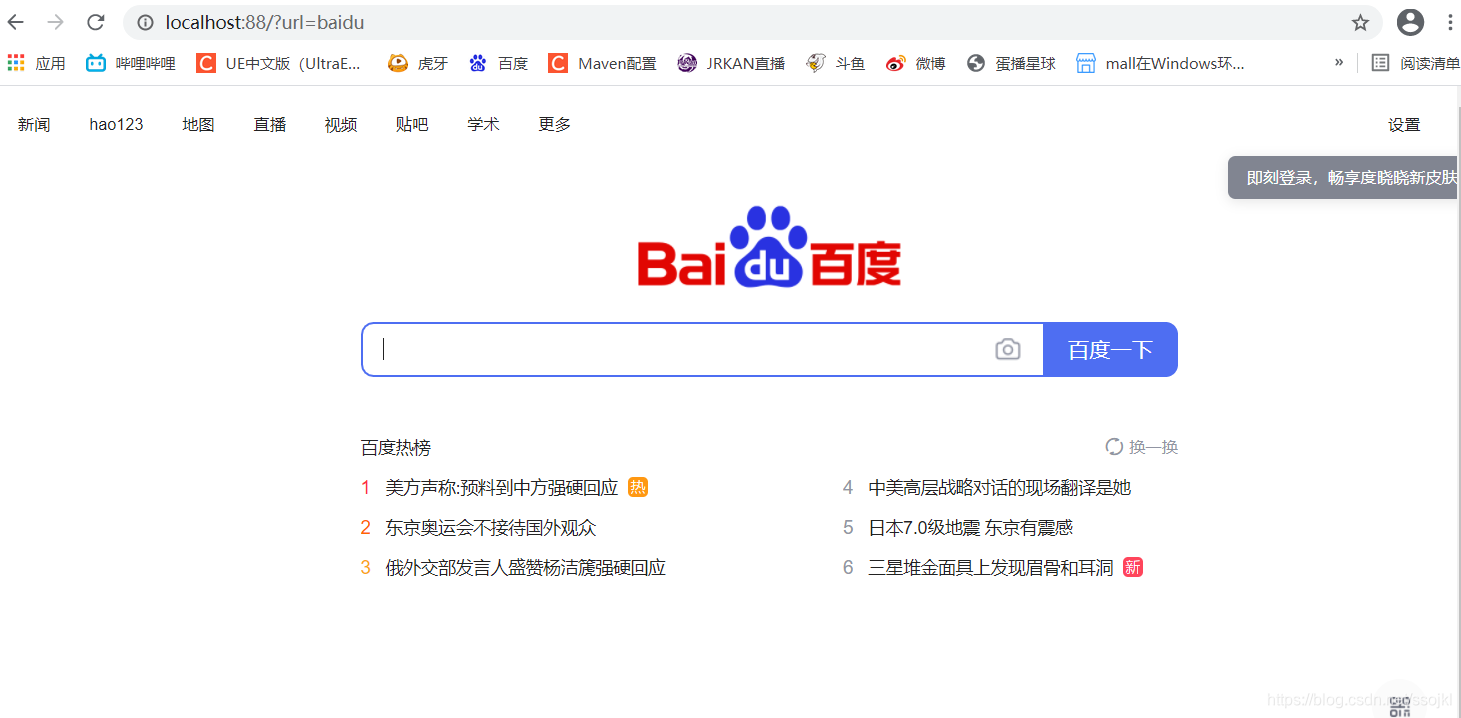The height and width of the screenshot is (718, 1461).
Task: Click the 即刻登录 login tooltip
Action: tap(1344, 178)
